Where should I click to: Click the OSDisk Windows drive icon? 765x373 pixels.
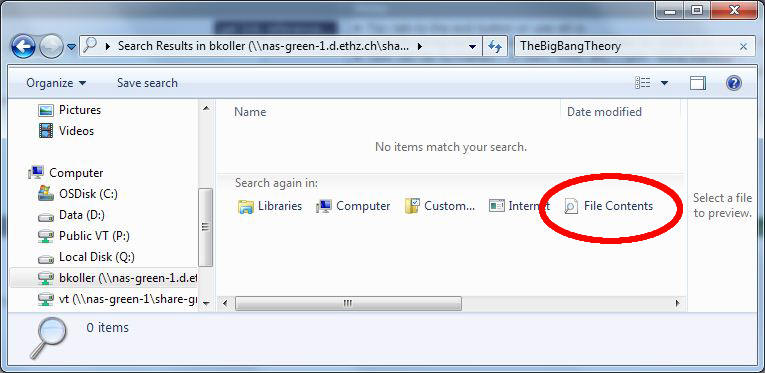[45, 194]
